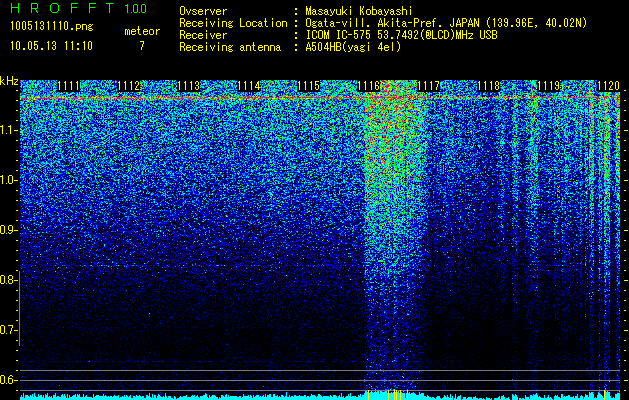Click the 0.6 frequency axis label
Image resolution: width=629 pixels, height=400 pixels.
pyautogui.click(x=7, y=380)
